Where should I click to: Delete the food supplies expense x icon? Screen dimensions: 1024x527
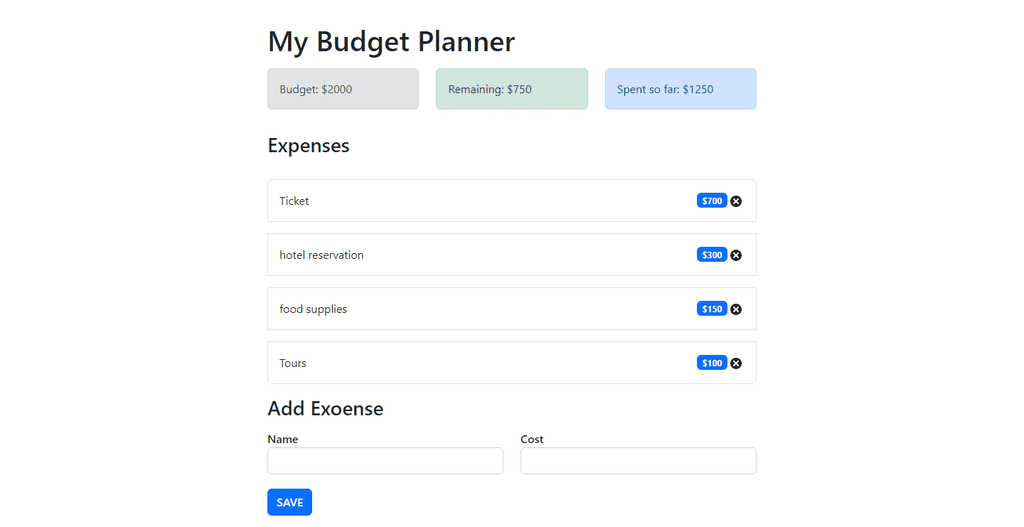coord(736,310)
